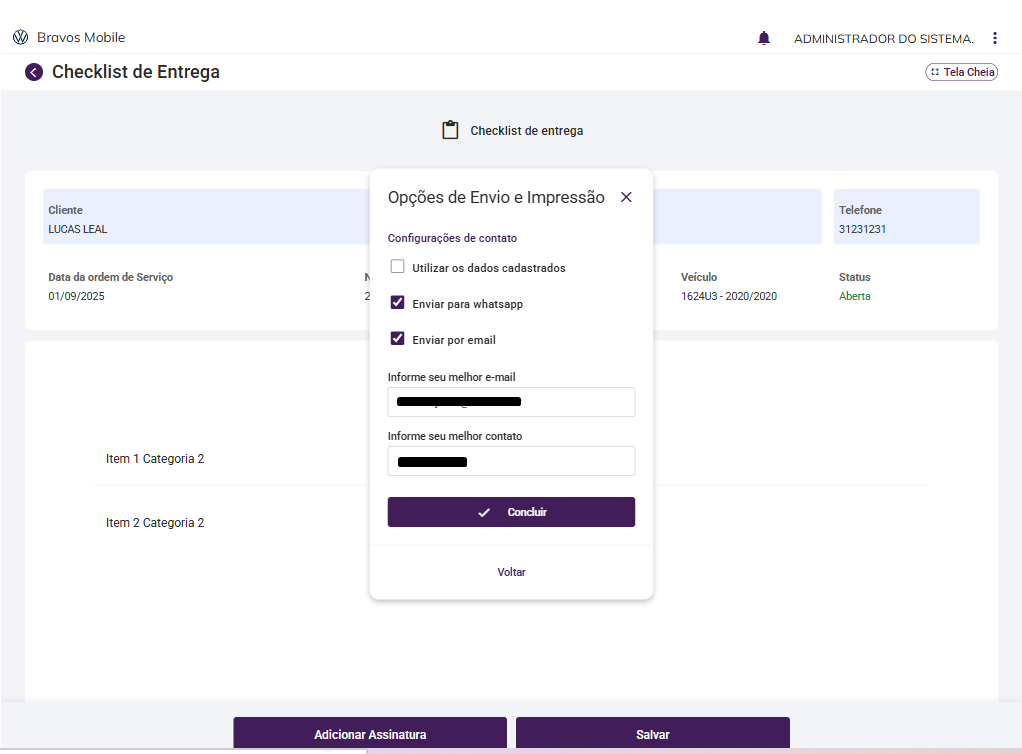Image resolution: width=1022 pixels, height=754 pixels.
Task: Enable Utilizar os dados cadastrados checkbox
Action: [398, 267]
